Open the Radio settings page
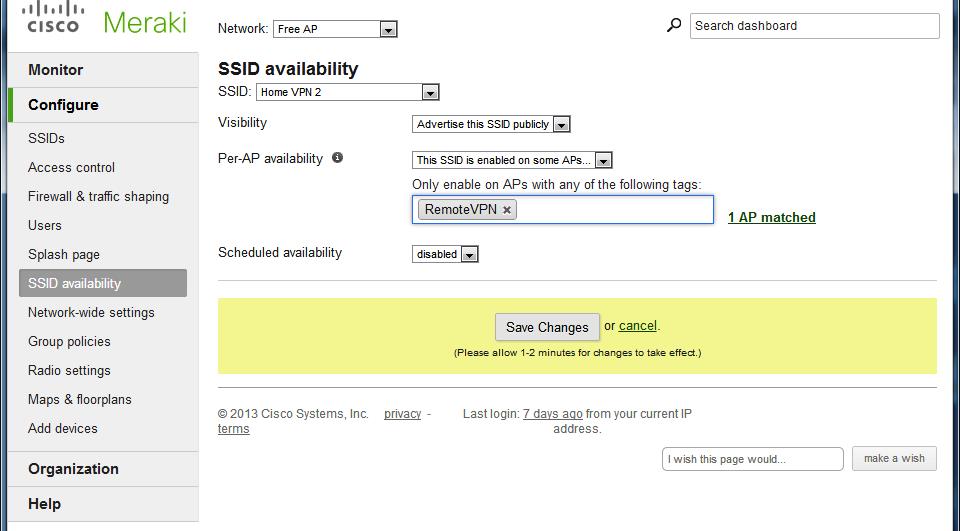This screenshot has height=531, width=960. point(69,371)
